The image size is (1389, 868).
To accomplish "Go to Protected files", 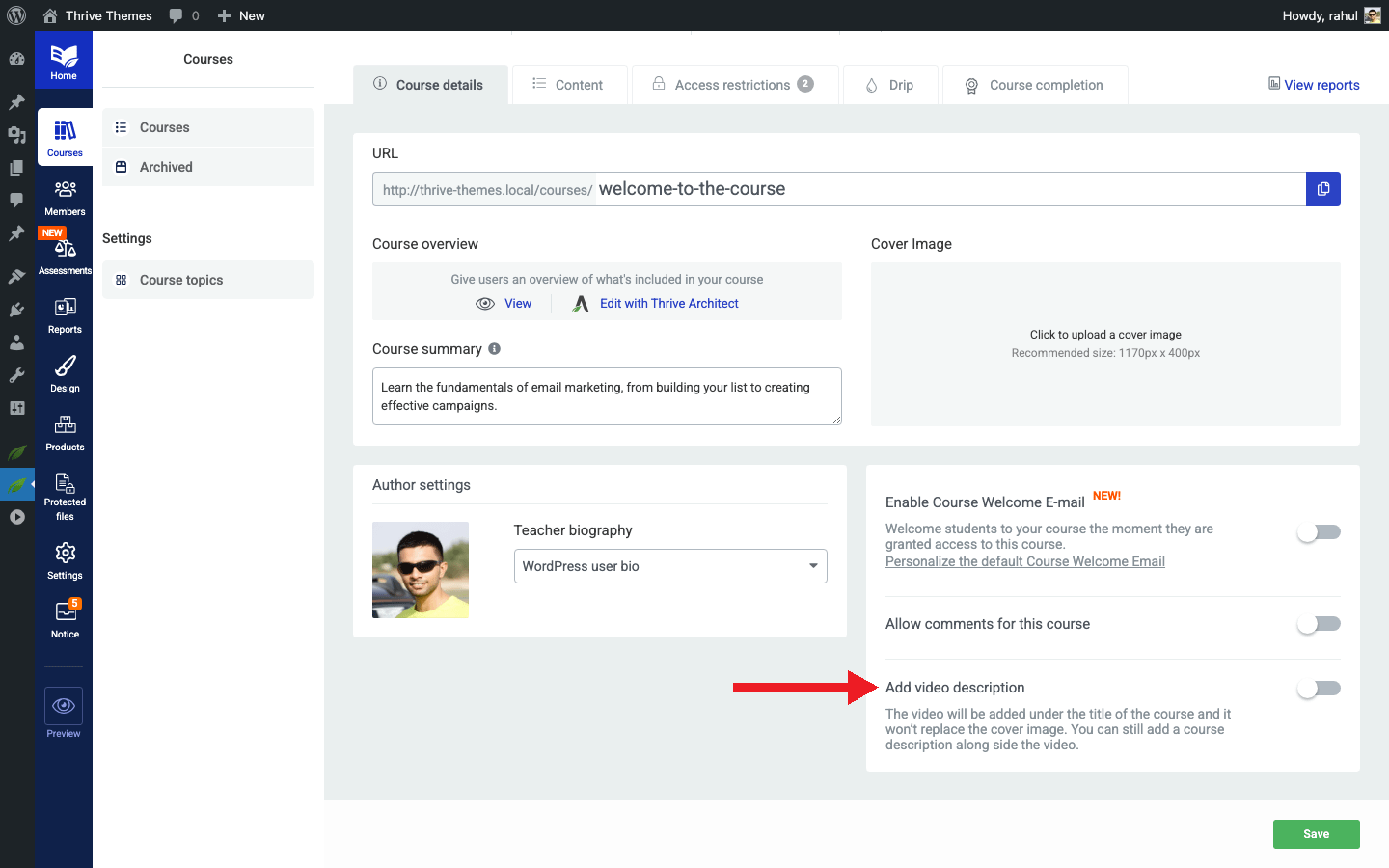I will coord(65,495).
